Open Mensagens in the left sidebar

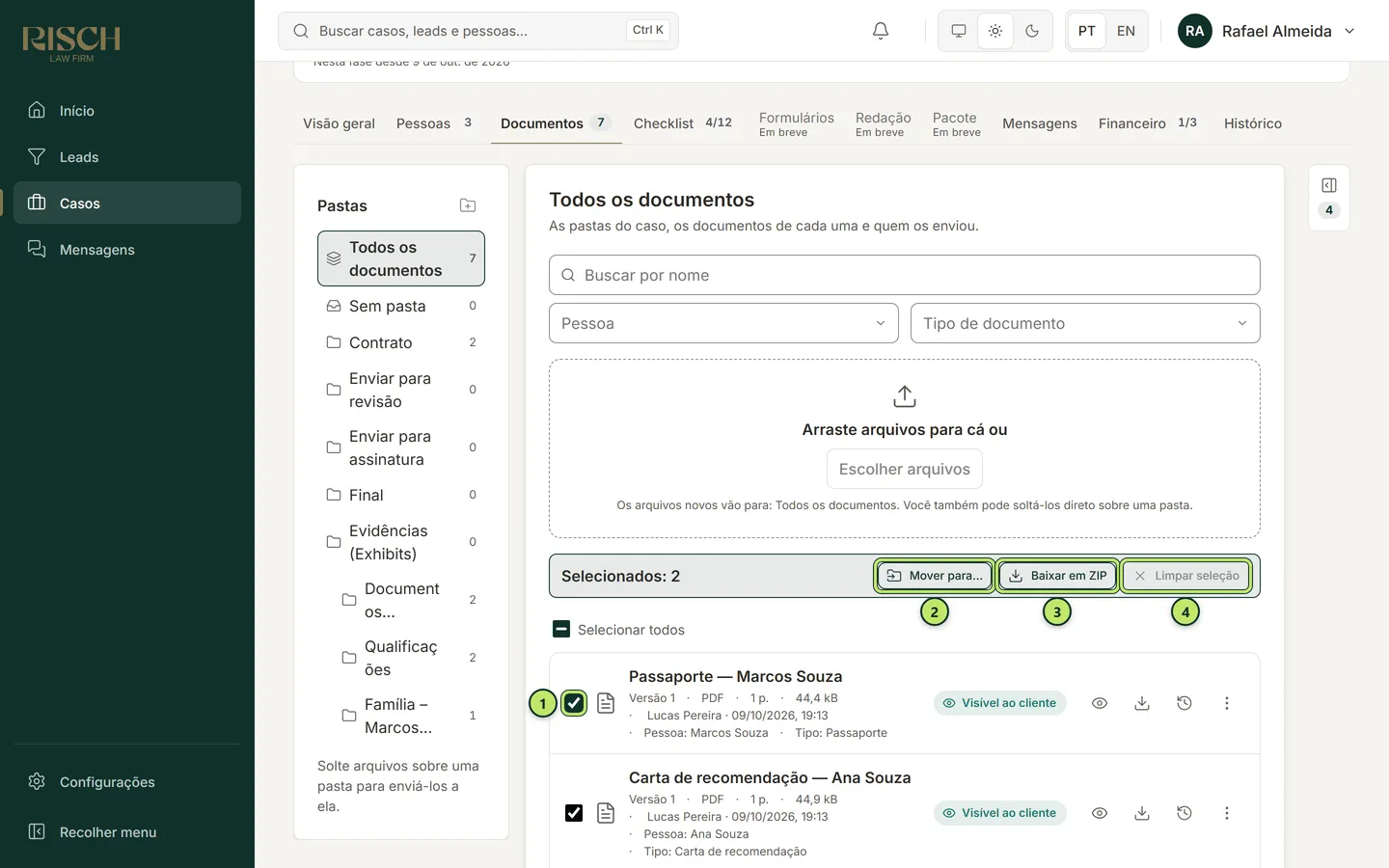(x=127, y=250)
